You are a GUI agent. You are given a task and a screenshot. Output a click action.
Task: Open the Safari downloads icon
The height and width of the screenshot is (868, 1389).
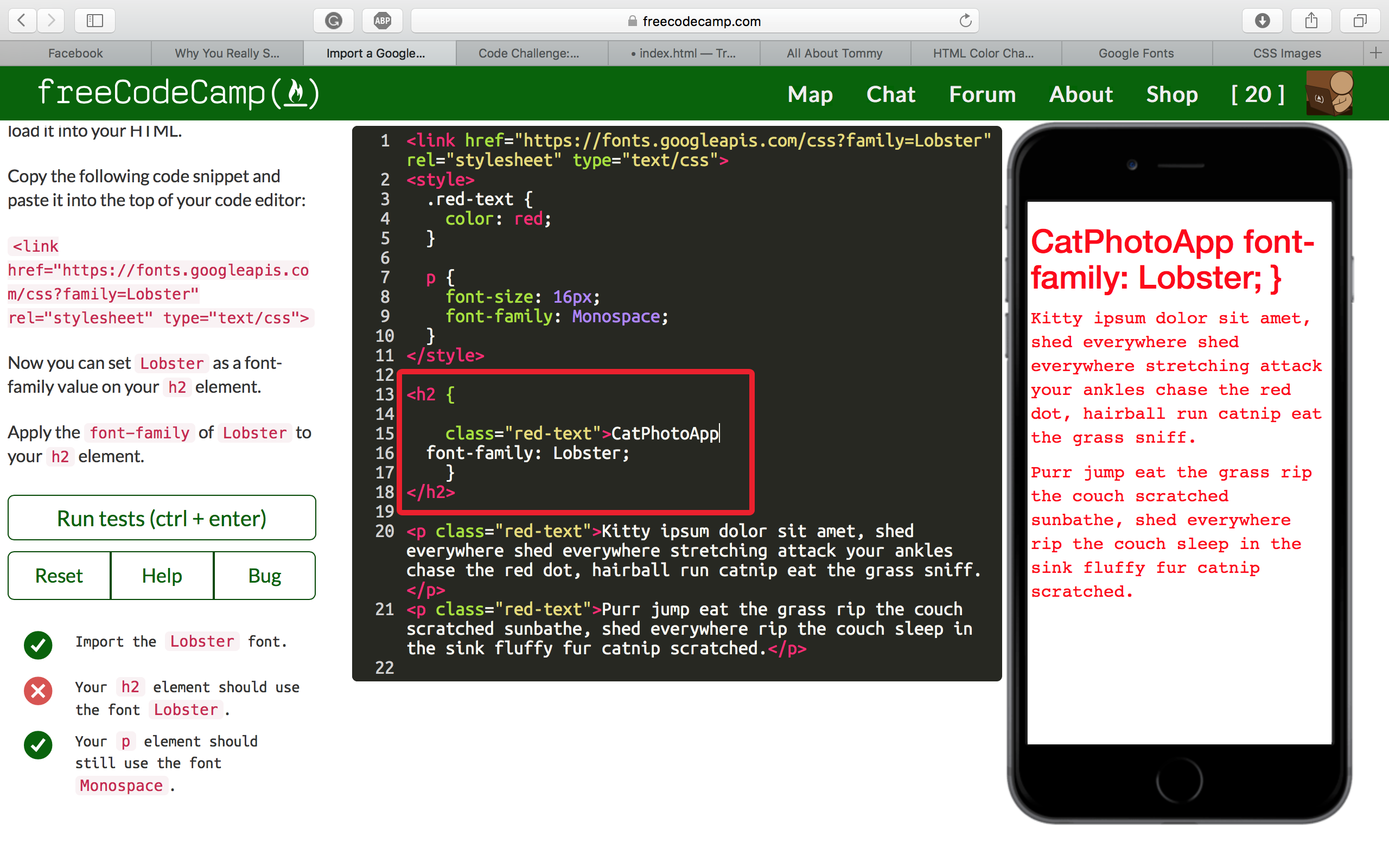1262,21
